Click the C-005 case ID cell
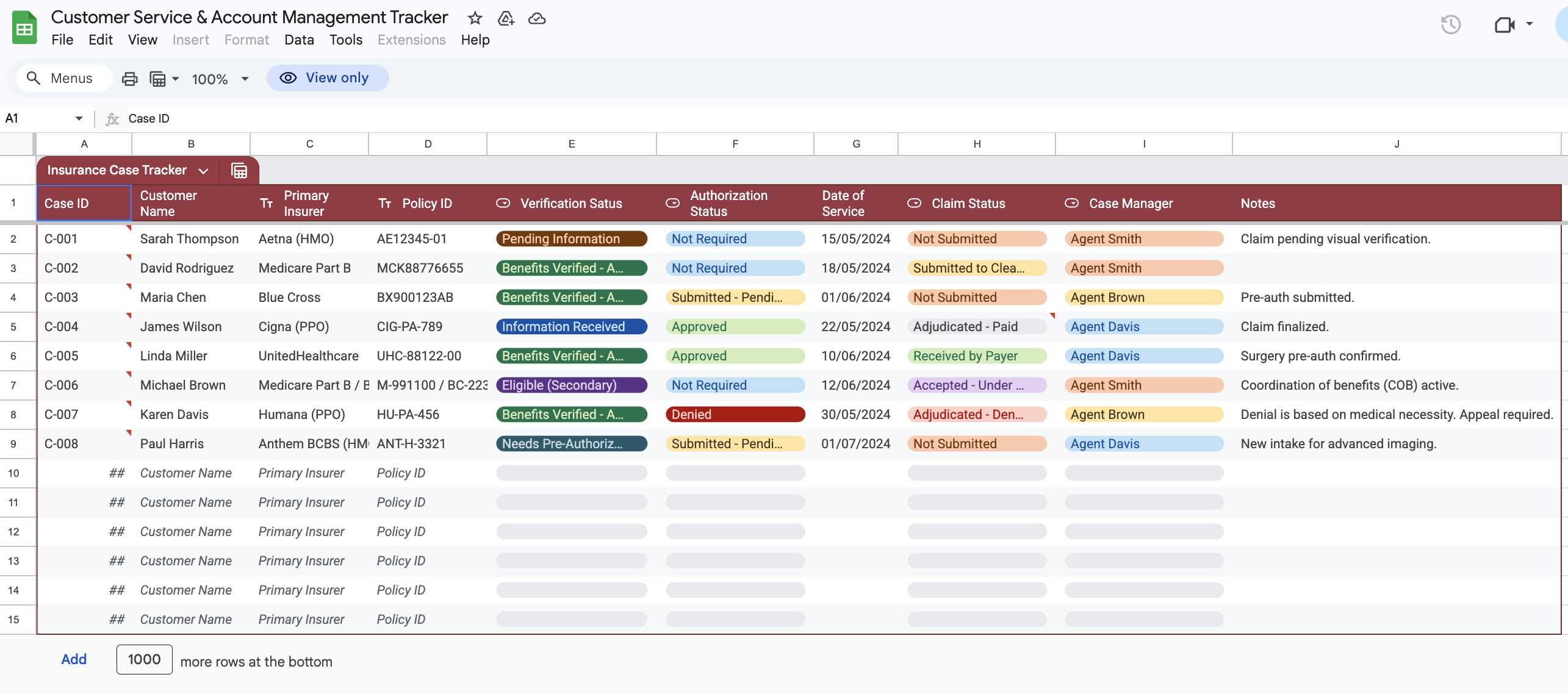The width and height of the screenshot is (1568, 694). pos(84,356)
